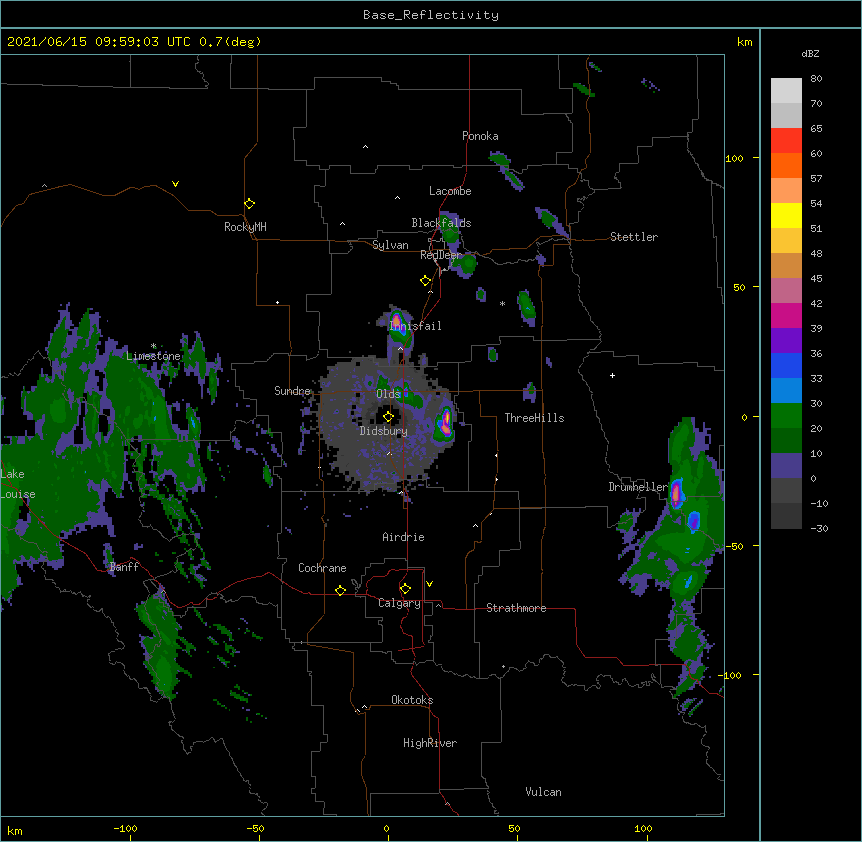Screen dimensions: 862x842
Task: Click the Okotoks label
Action: click(412, 700)
